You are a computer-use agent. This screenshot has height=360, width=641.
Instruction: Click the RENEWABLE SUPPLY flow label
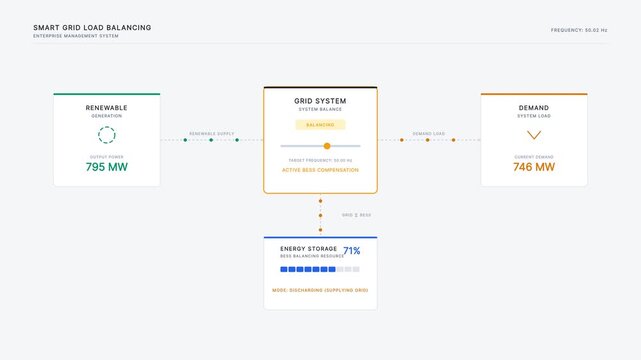coord(212,134)
